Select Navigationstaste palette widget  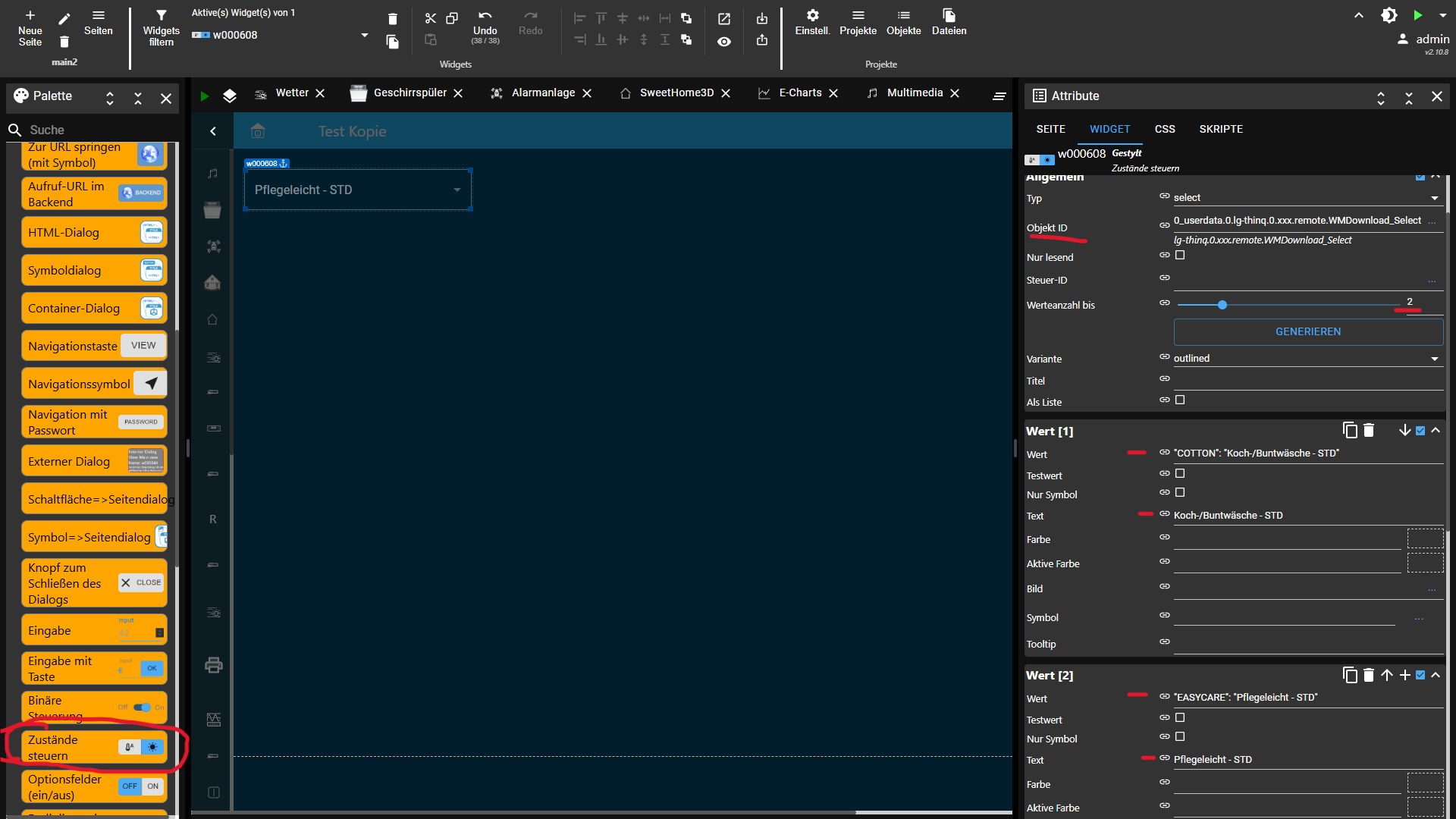(x=94, y=346)
